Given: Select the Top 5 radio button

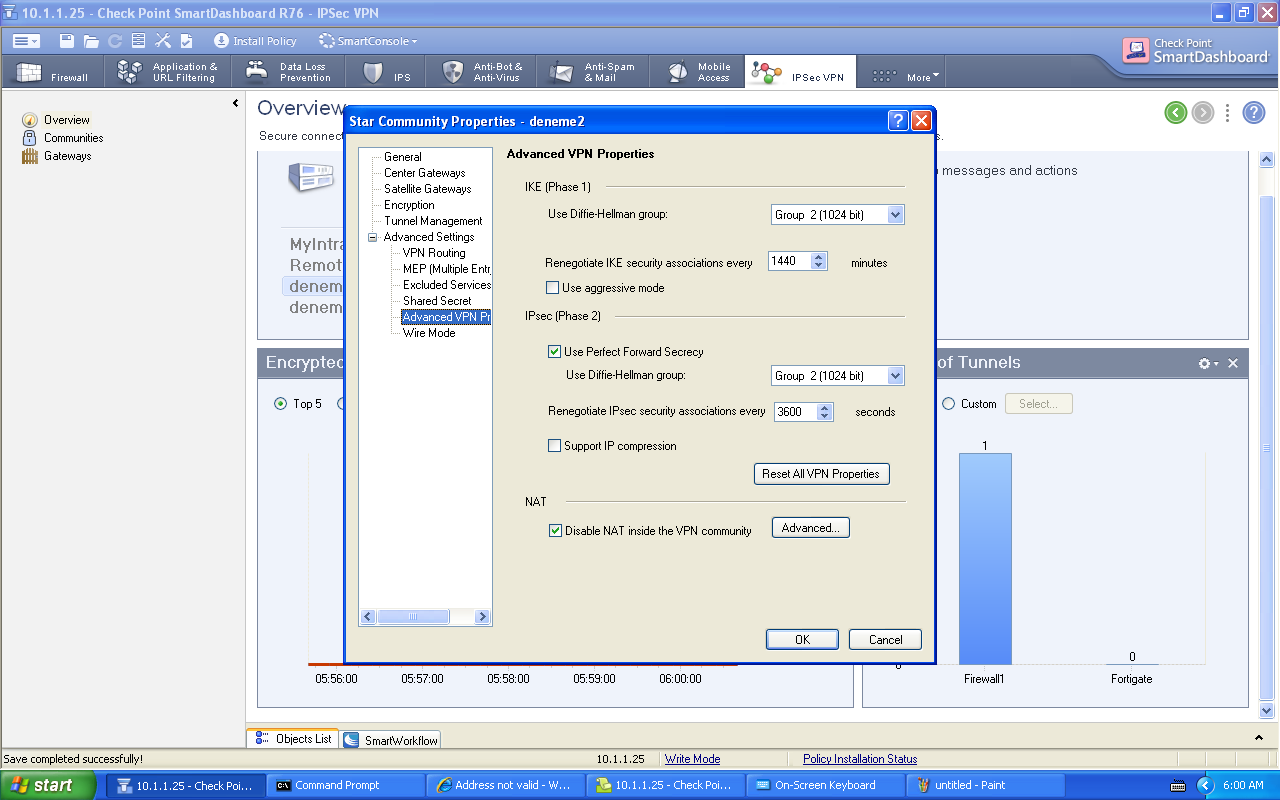Looking at the screenshot, I should tap(280, 404).
